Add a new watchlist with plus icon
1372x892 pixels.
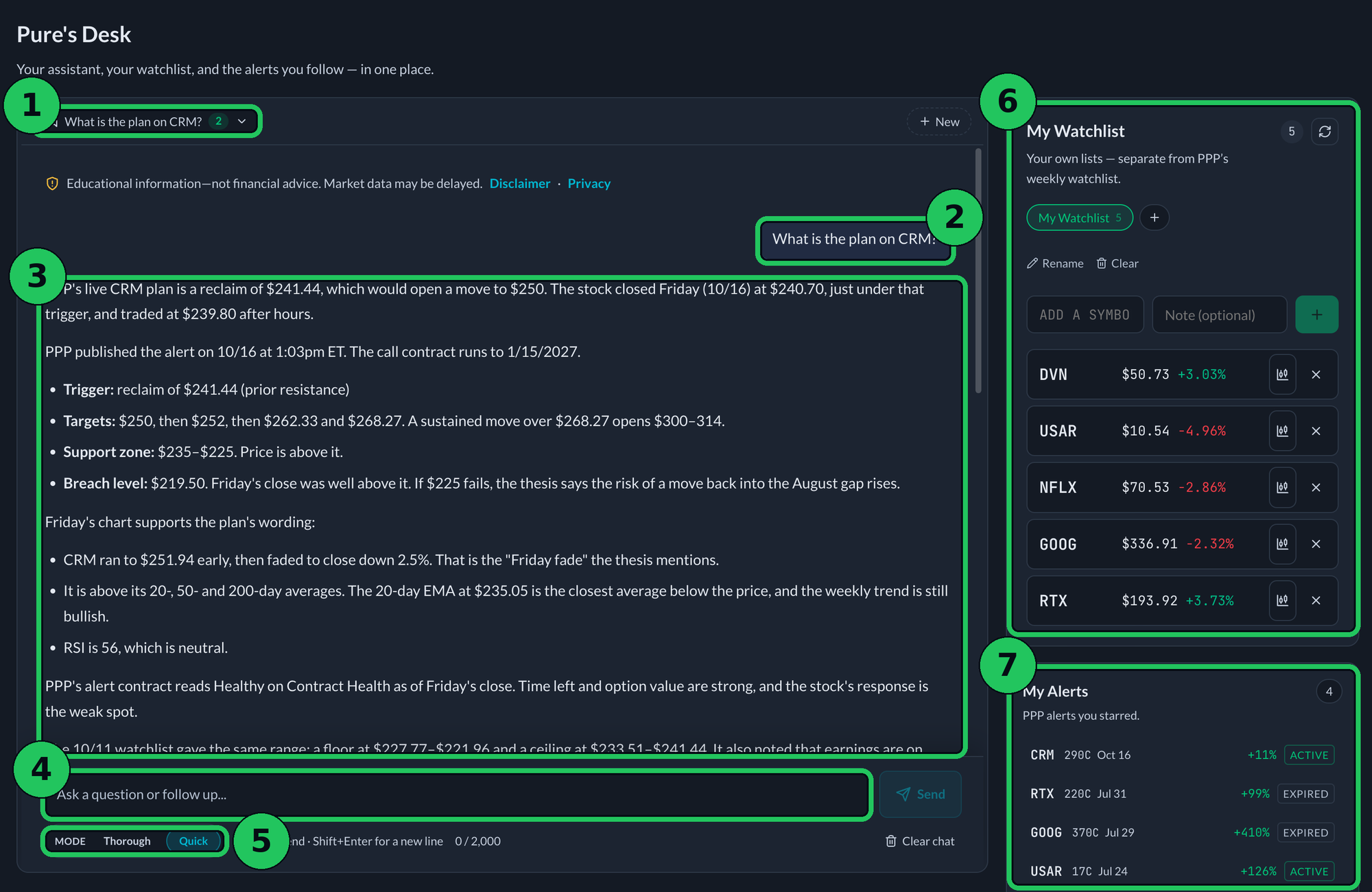click(x=1155, y=218)
